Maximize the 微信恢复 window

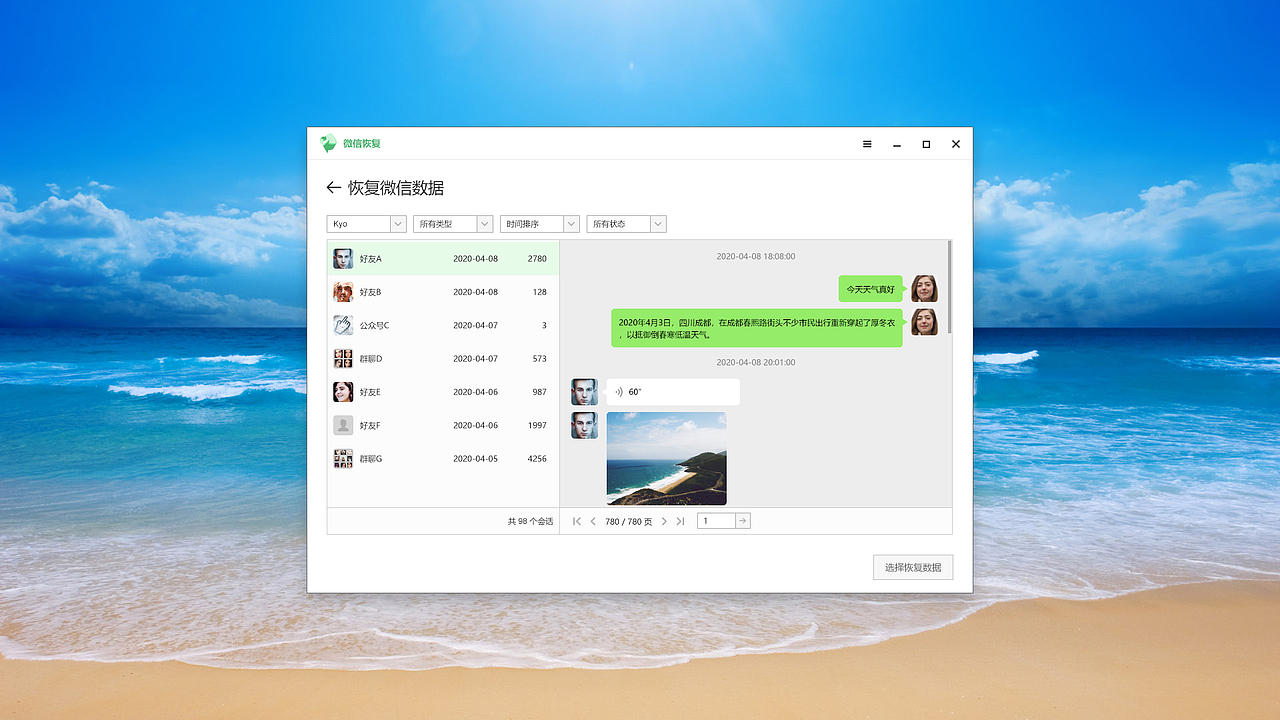coord(926,144)
